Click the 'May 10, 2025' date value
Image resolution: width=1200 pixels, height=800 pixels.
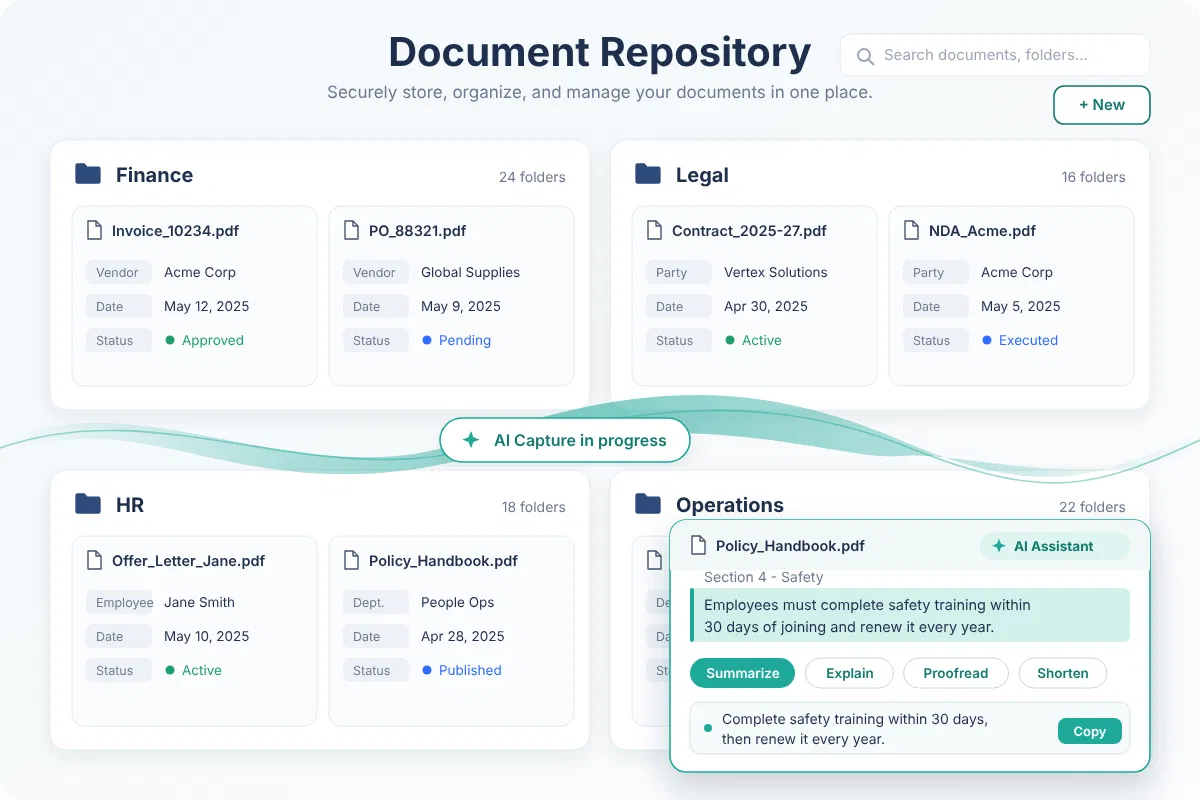(x=206, y=636)
